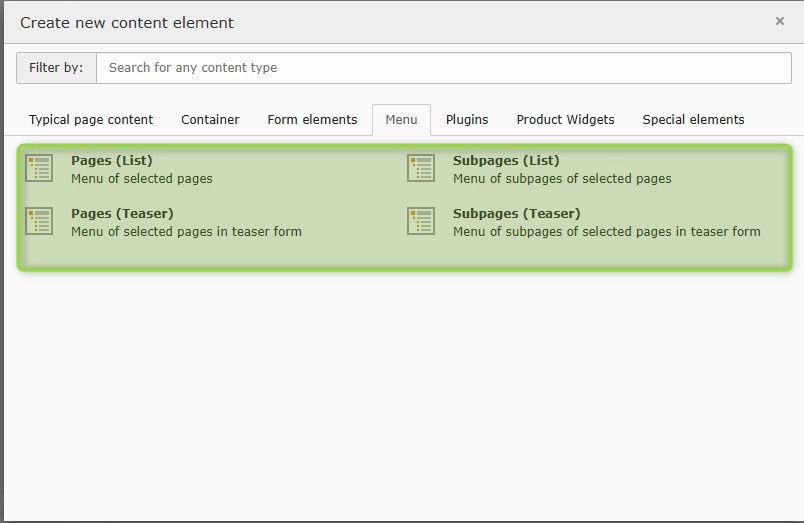Image resolution: width=804 pixels, height=523 pixels.
Task: Click the Pages (List) menu icon
Action: coord(39,168)
